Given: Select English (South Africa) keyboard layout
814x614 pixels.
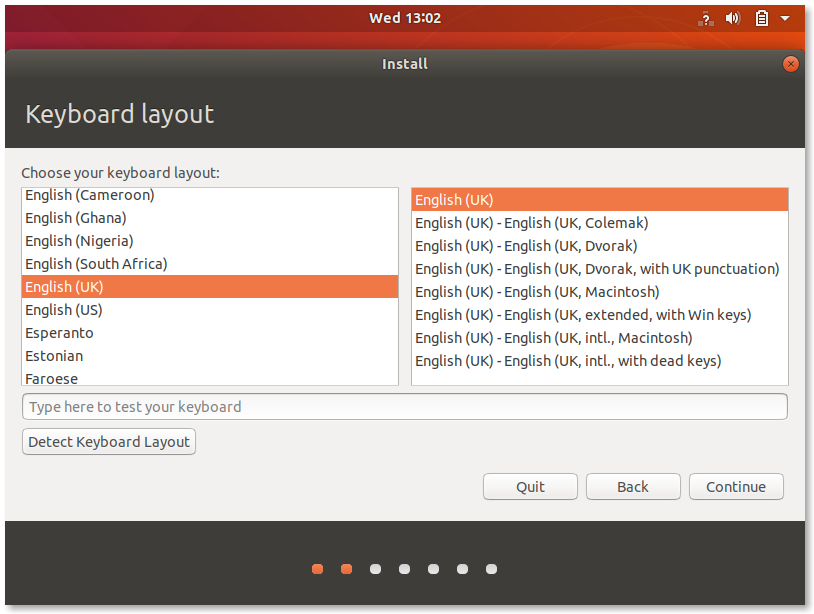Looking at the screenshot, I should 210,264.
